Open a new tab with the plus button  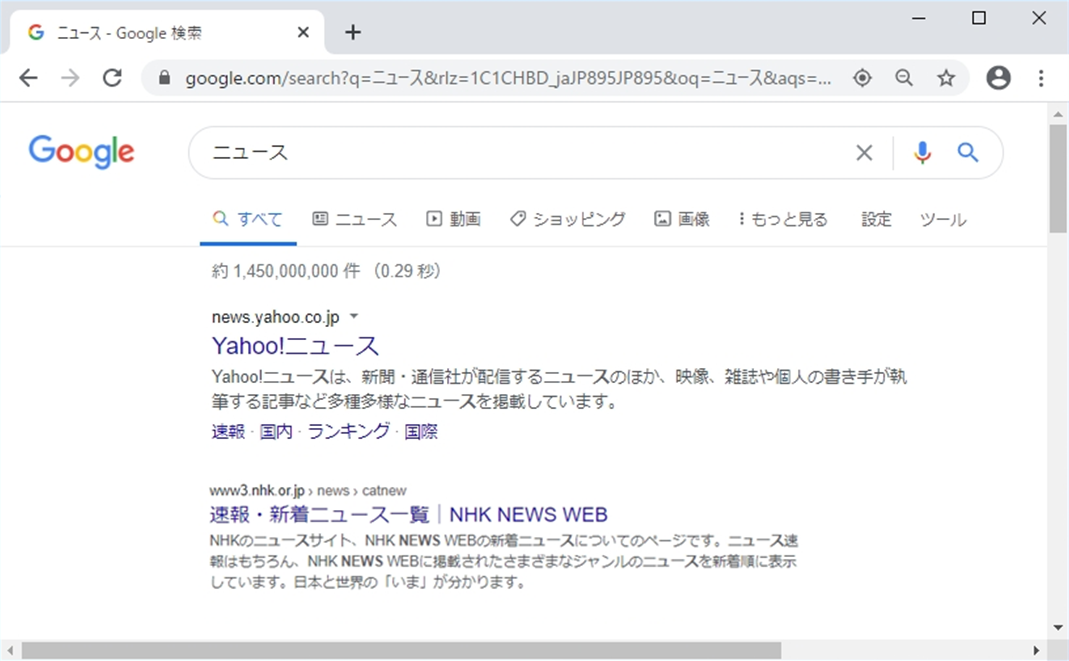coord(352,32)
